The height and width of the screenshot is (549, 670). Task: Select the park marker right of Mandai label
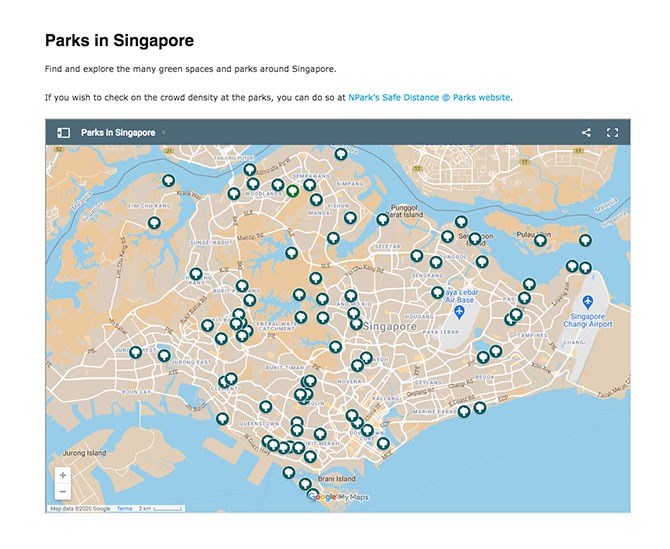(350, 217)
